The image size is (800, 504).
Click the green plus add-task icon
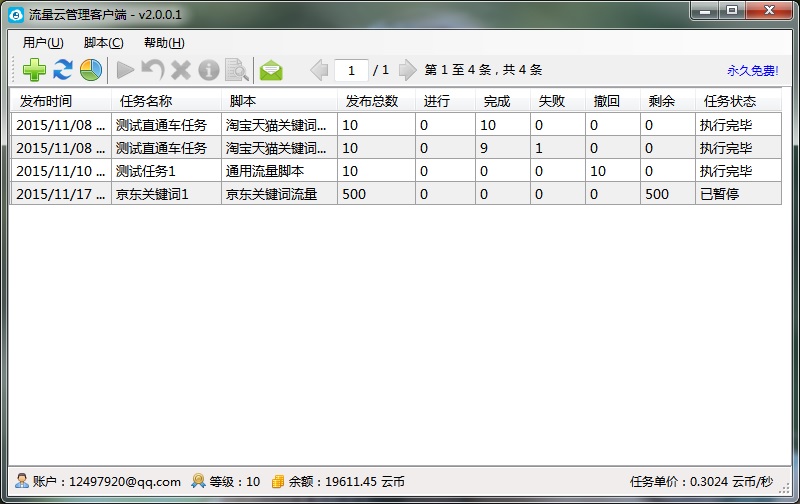[x=34, y=70]
